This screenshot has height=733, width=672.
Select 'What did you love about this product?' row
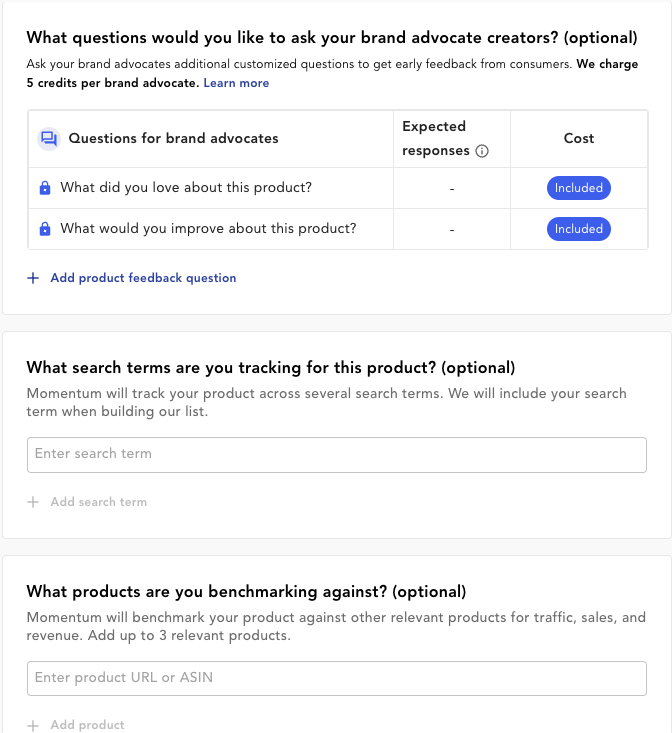click(x=338, y=188)
